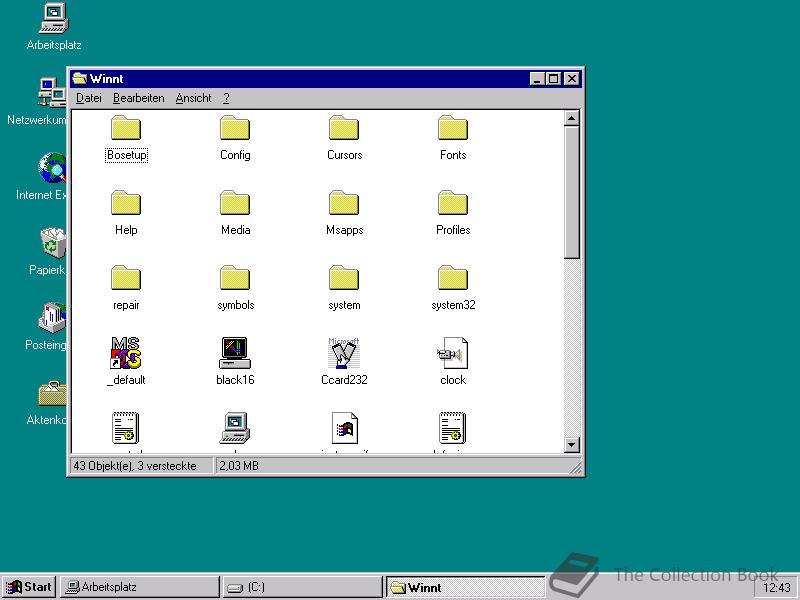The height and width of the screenshot is (600, 800).
Task: Select the system folder icon
Action: (x=344, y=278)
